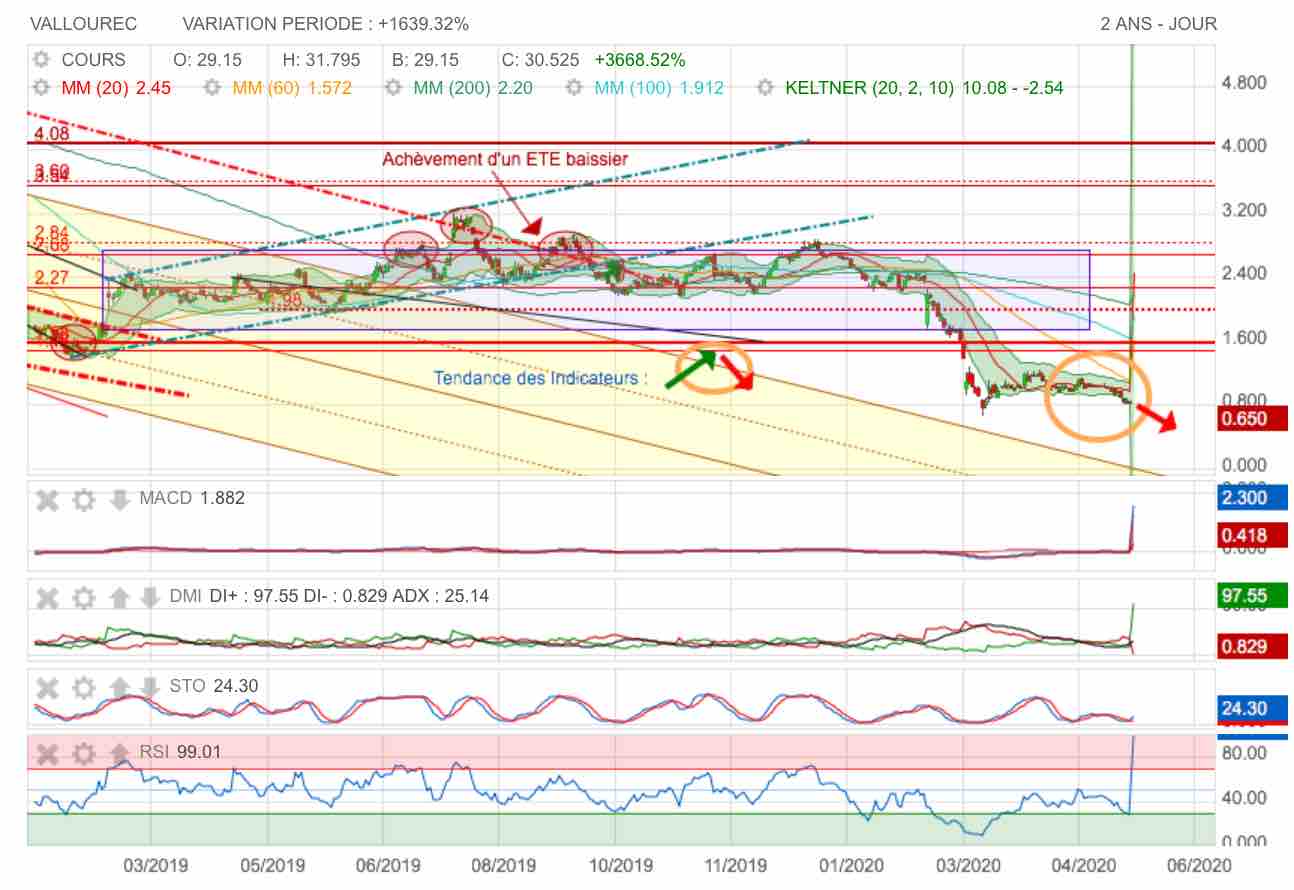Viewport: 1294px width, 890px height.
Task: Open settings gear for KELTNER channel
Action: pos(765,88)
